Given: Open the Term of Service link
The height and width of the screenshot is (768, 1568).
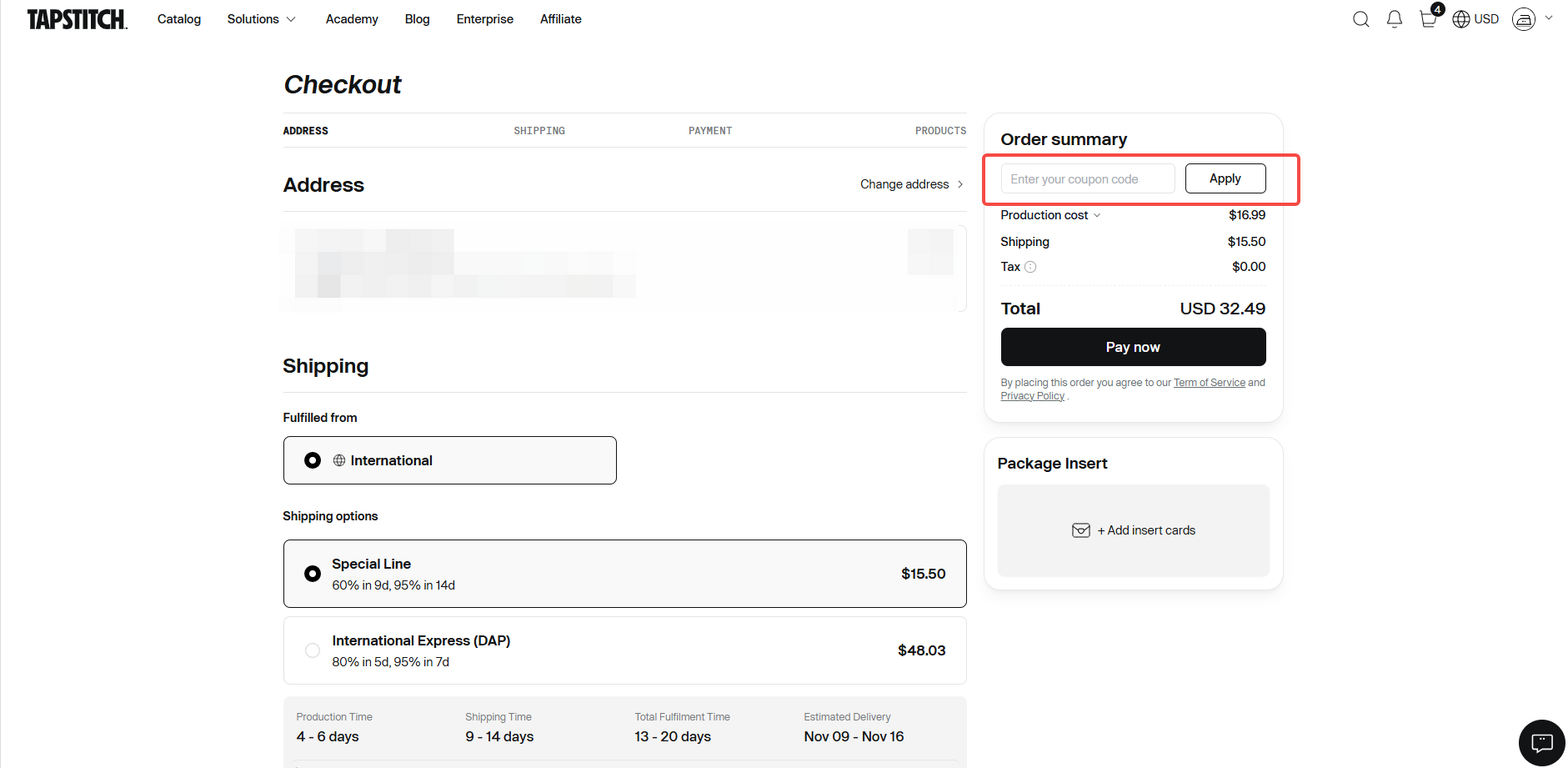Looking at the screenshot, I should pos(1209,383).
